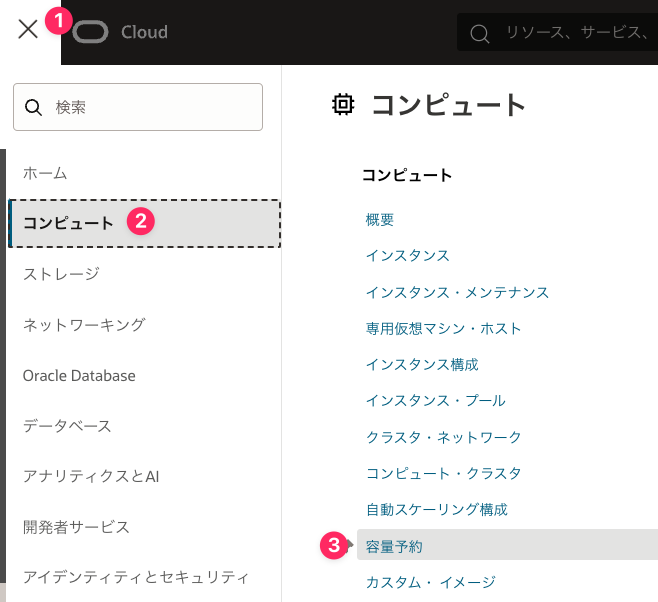Open the コンピュート・クラスタ link
This screenshot has width=658, height=602.
pyautogui.click(x=443, y=473)
